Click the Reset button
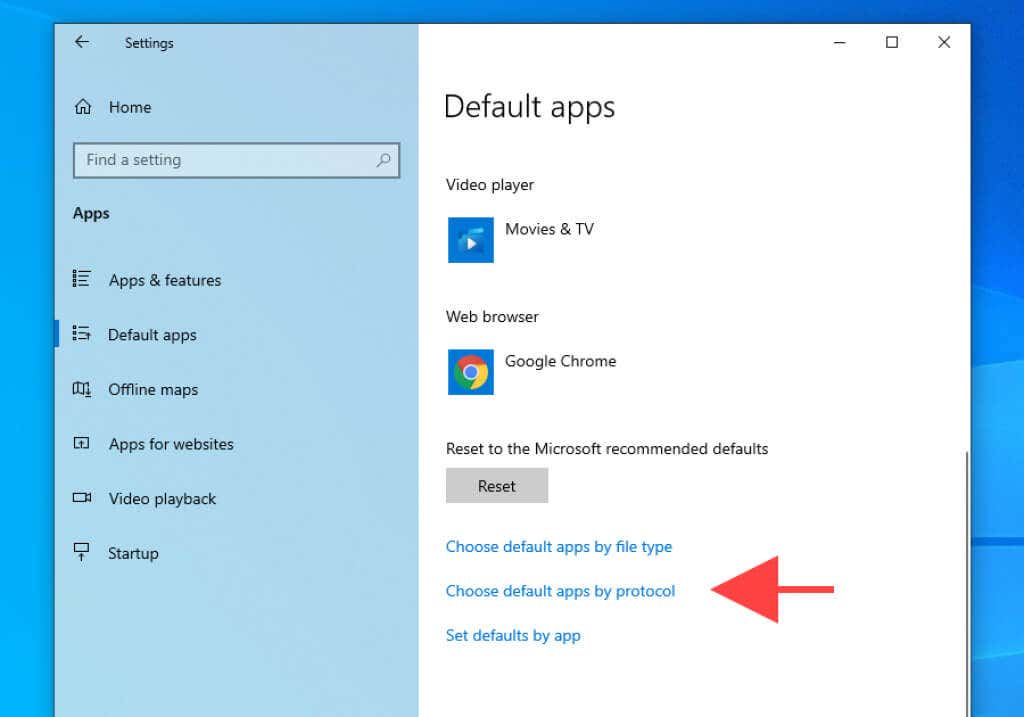The width and height of the screenshot is (1024, 717). 496,485
